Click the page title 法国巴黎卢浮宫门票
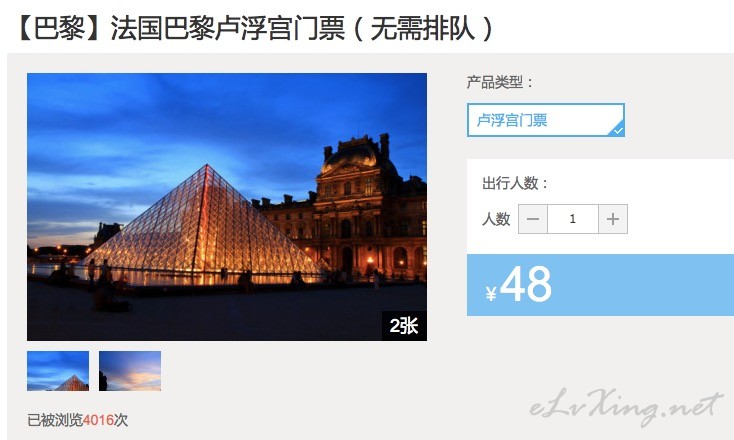This screenshot has height=440, width=734. (x=228, y=28)
